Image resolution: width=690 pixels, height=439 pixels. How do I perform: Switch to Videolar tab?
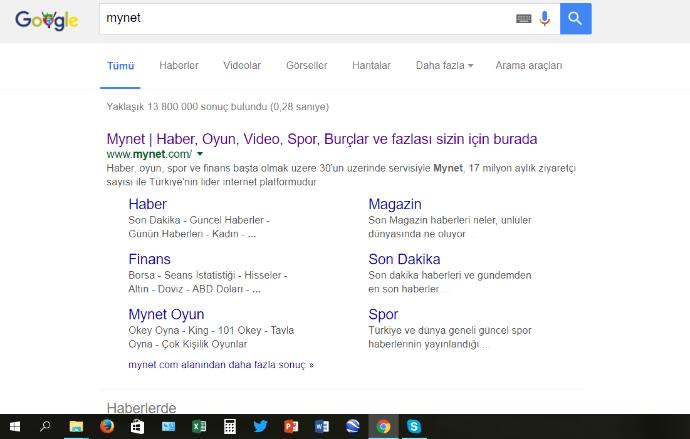click(x=242, y=66)
